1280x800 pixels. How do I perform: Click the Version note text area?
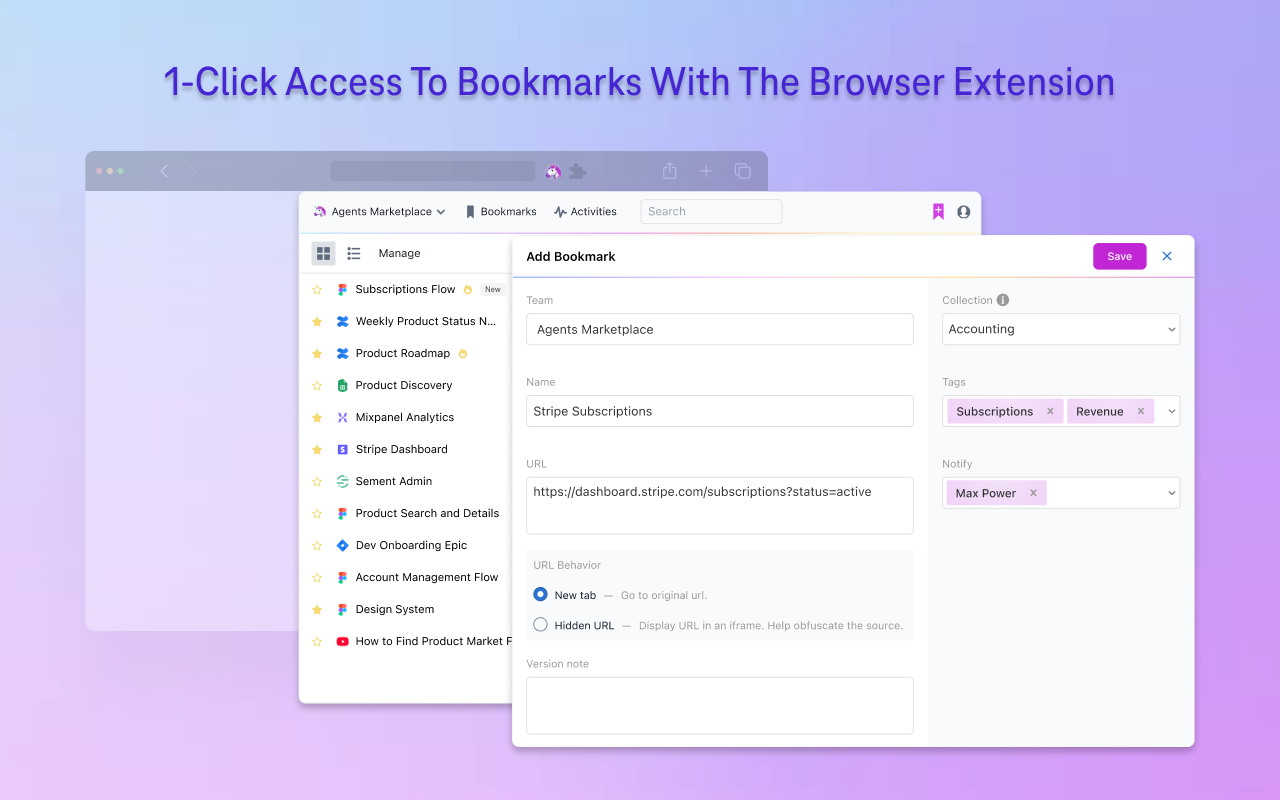pos(720,706)
